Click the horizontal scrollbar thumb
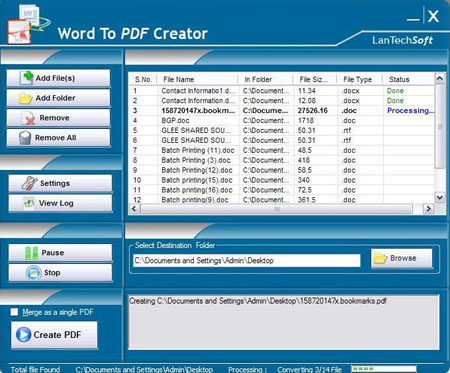 (277, 209)
